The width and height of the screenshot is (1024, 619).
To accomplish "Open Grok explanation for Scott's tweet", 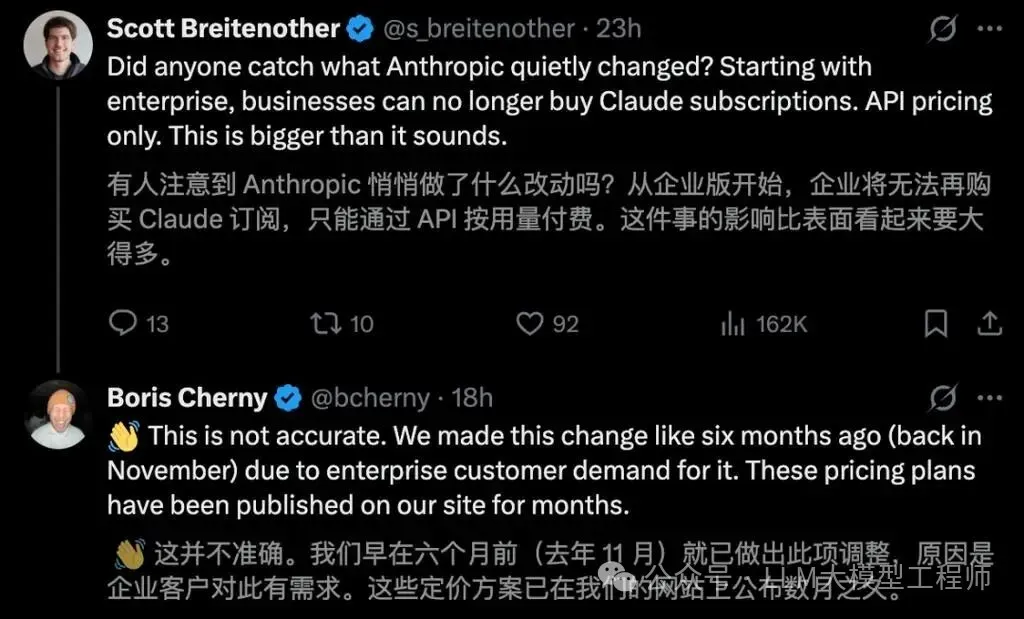I will pyautogui.click(x=943, y=30).
